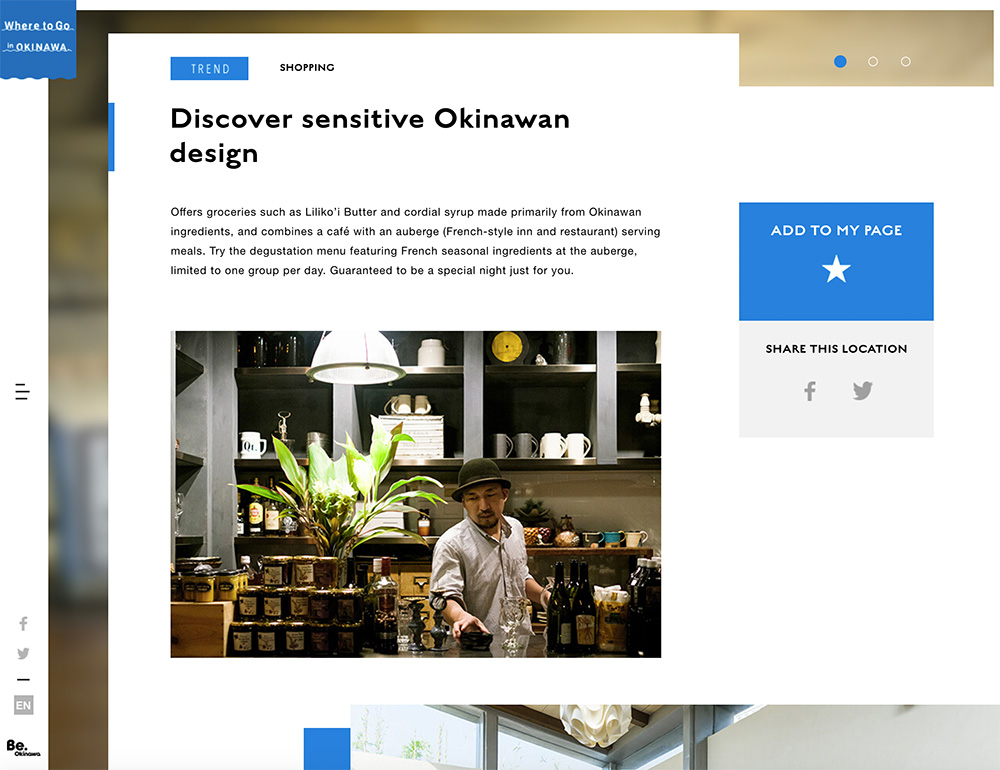Click the sidebar Facebook icon

coord(24,623)
